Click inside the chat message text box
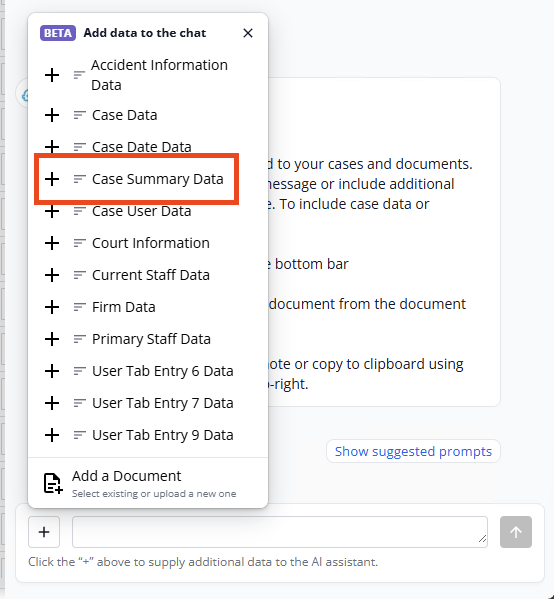The image size is (554, 599). (x=280, y=532)
